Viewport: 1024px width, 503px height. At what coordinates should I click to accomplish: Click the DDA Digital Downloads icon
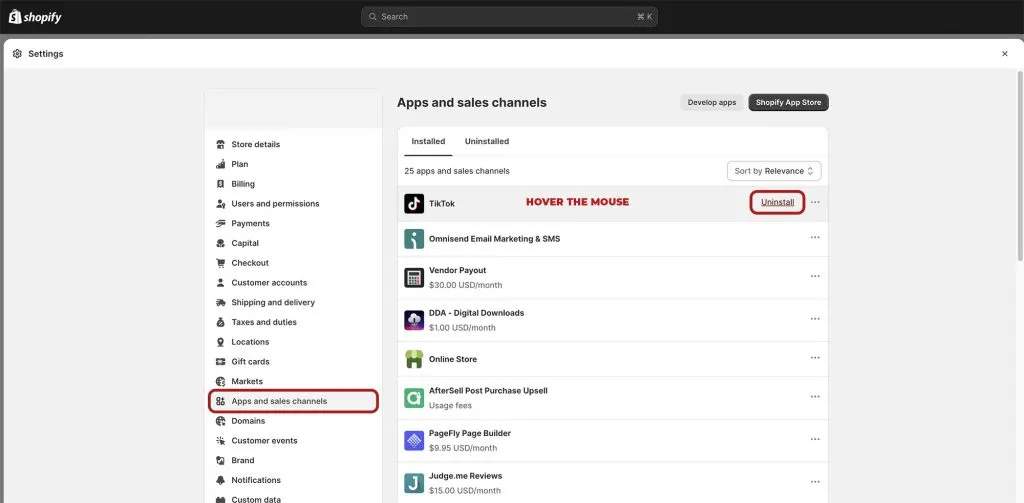(414, 320)
